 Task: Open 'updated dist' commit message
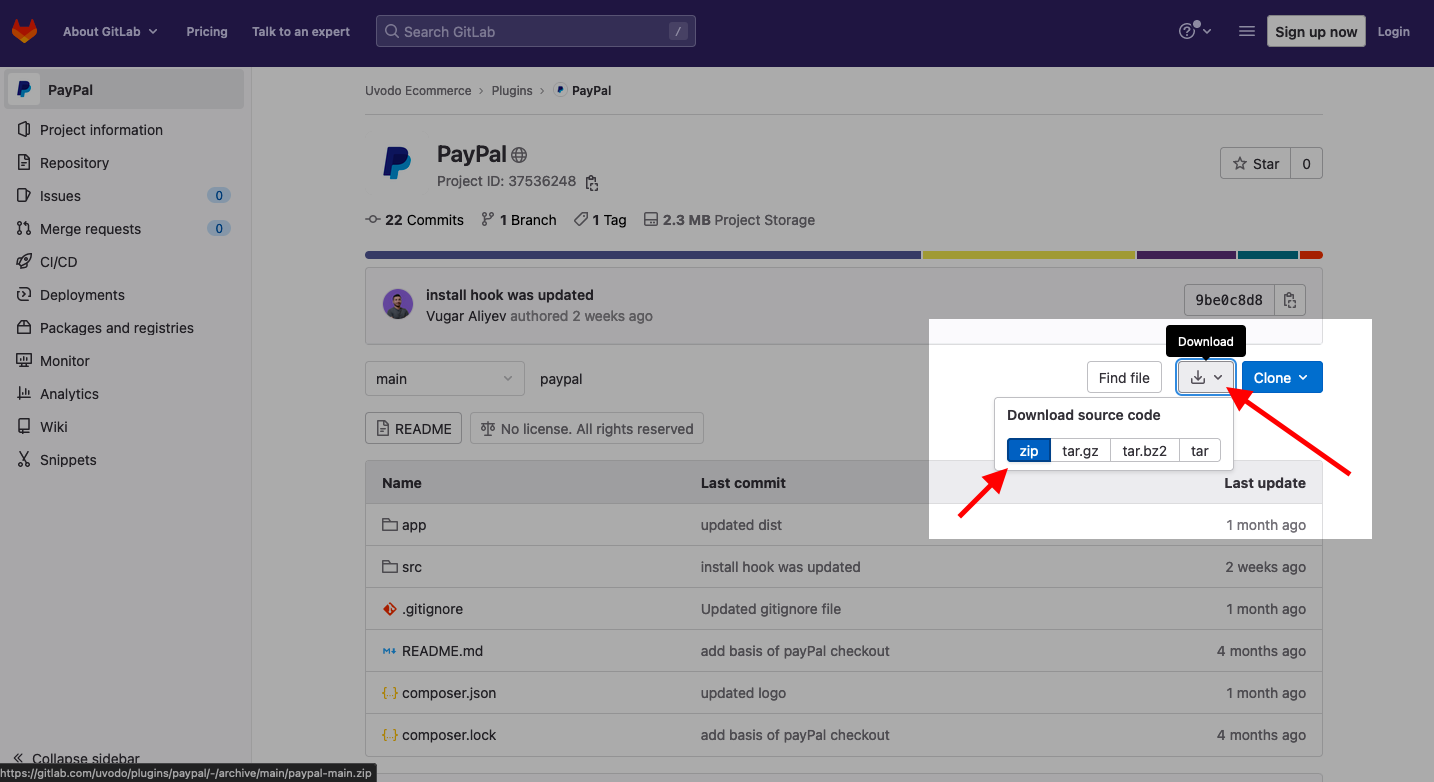[741, 525]
